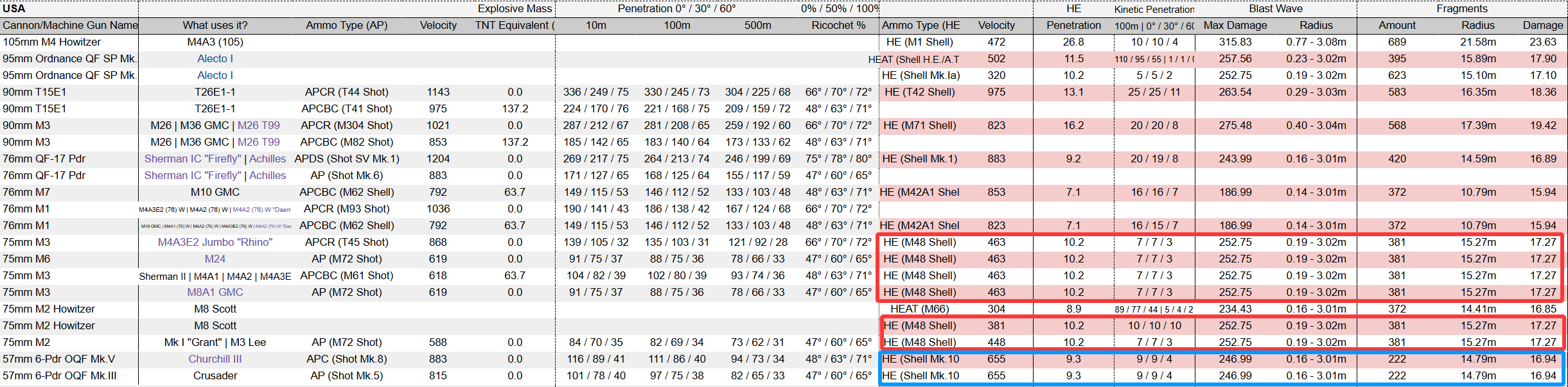Image resolution: width=1568 pixels, height=387 pixels.
Task: Select the "HE (M1 Shell)" cell
Action: point(919,42)
